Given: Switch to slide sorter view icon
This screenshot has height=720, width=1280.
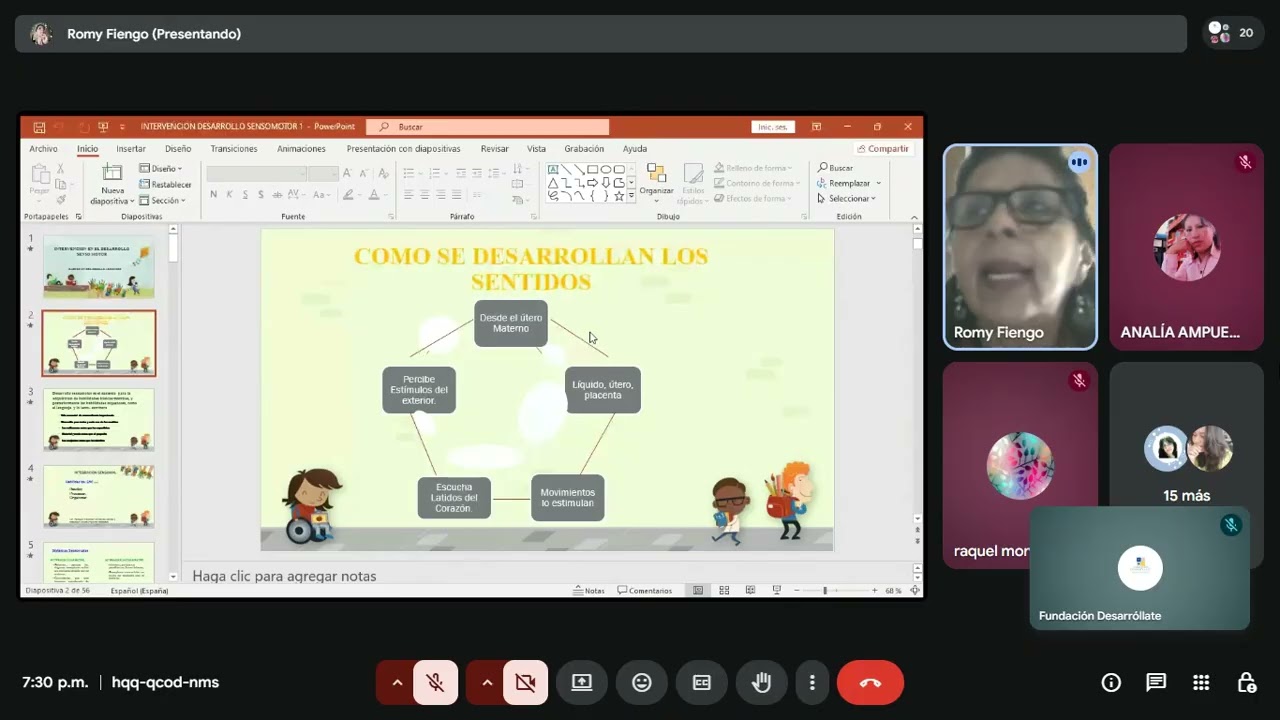Looking at the screenshot, I should [724, 591].
